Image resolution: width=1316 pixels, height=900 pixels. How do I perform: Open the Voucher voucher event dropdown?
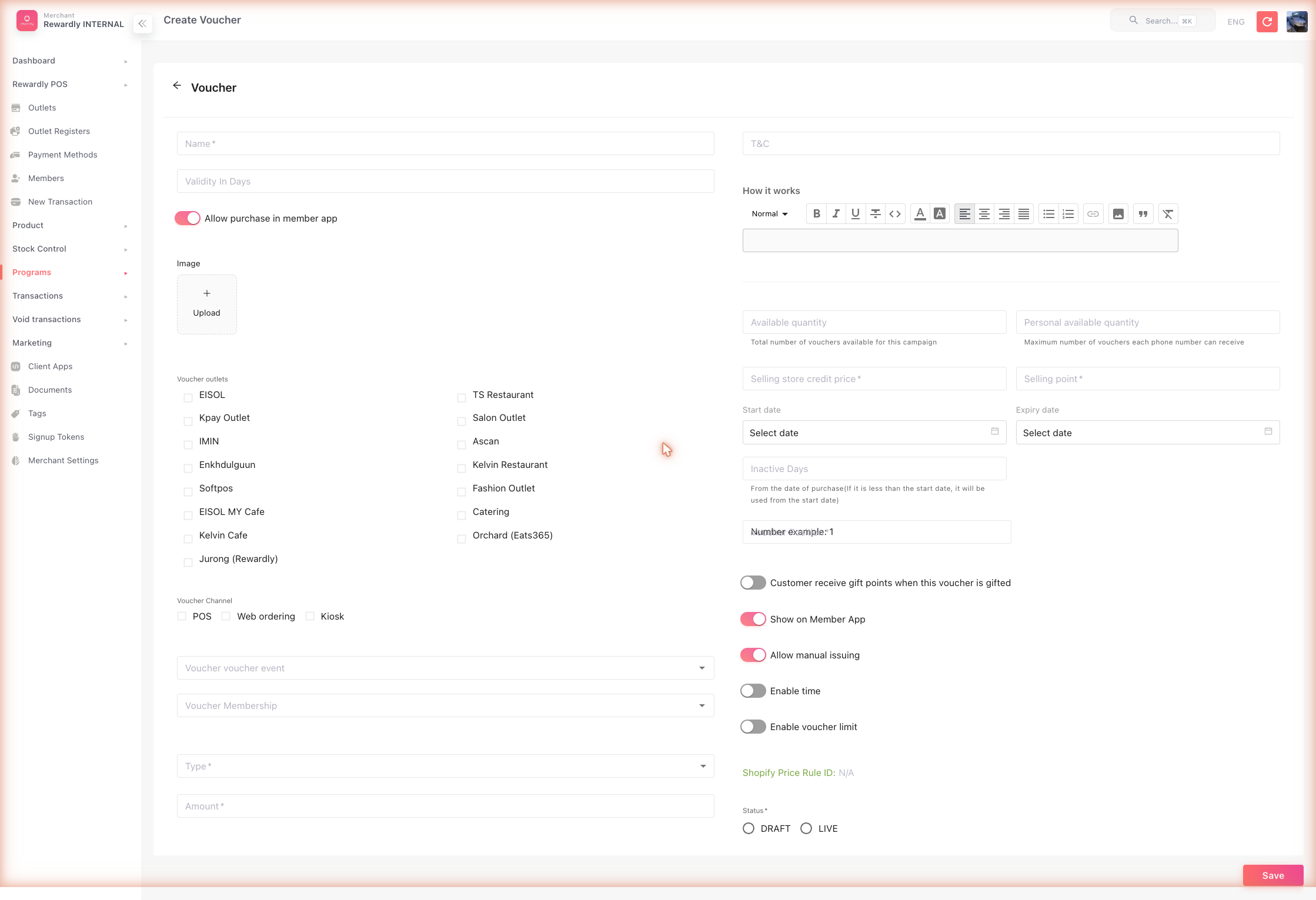pyautogui.click(x=446, y=668)
